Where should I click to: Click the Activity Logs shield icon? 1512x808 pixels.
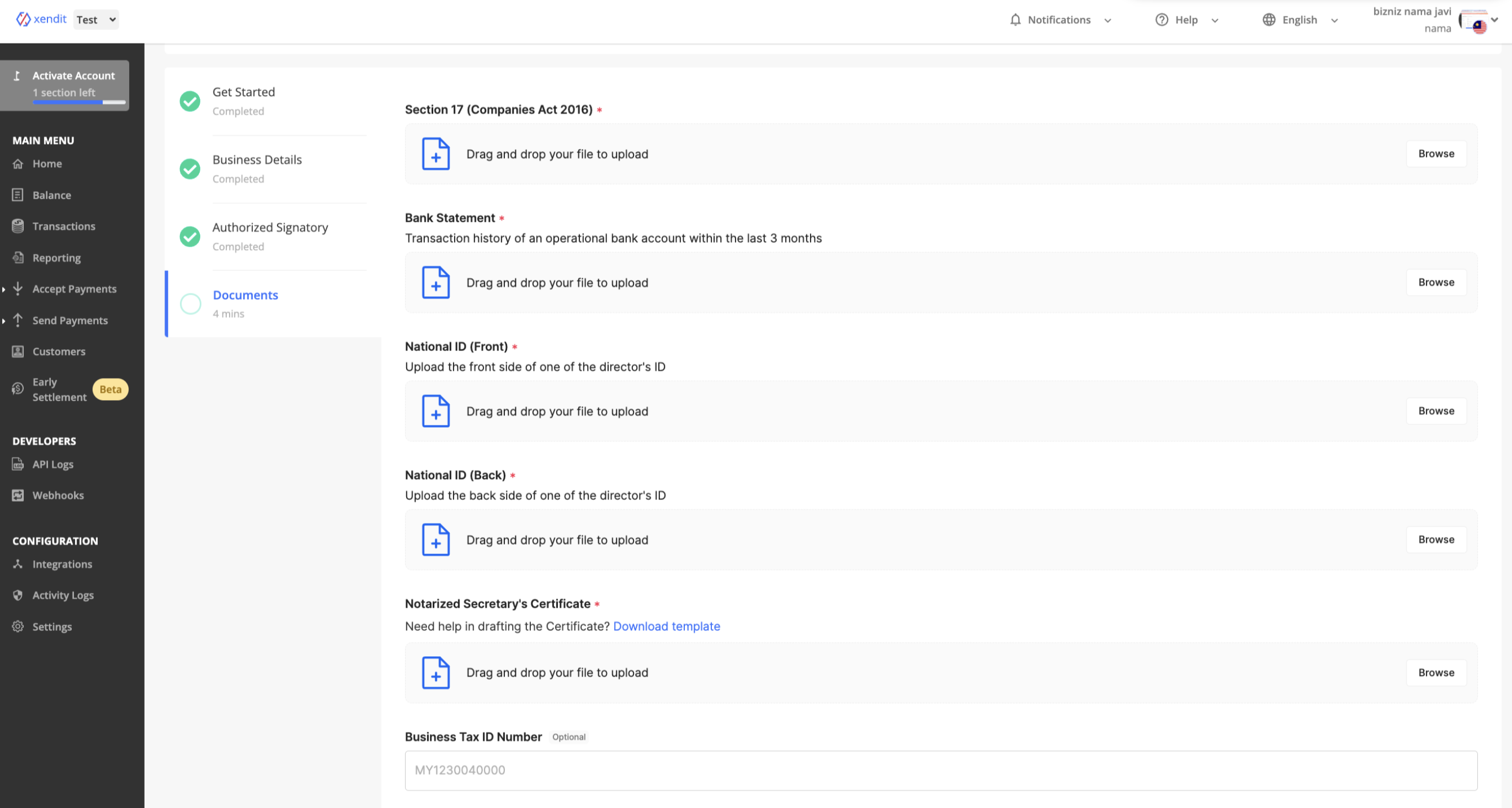coord(18,596)
